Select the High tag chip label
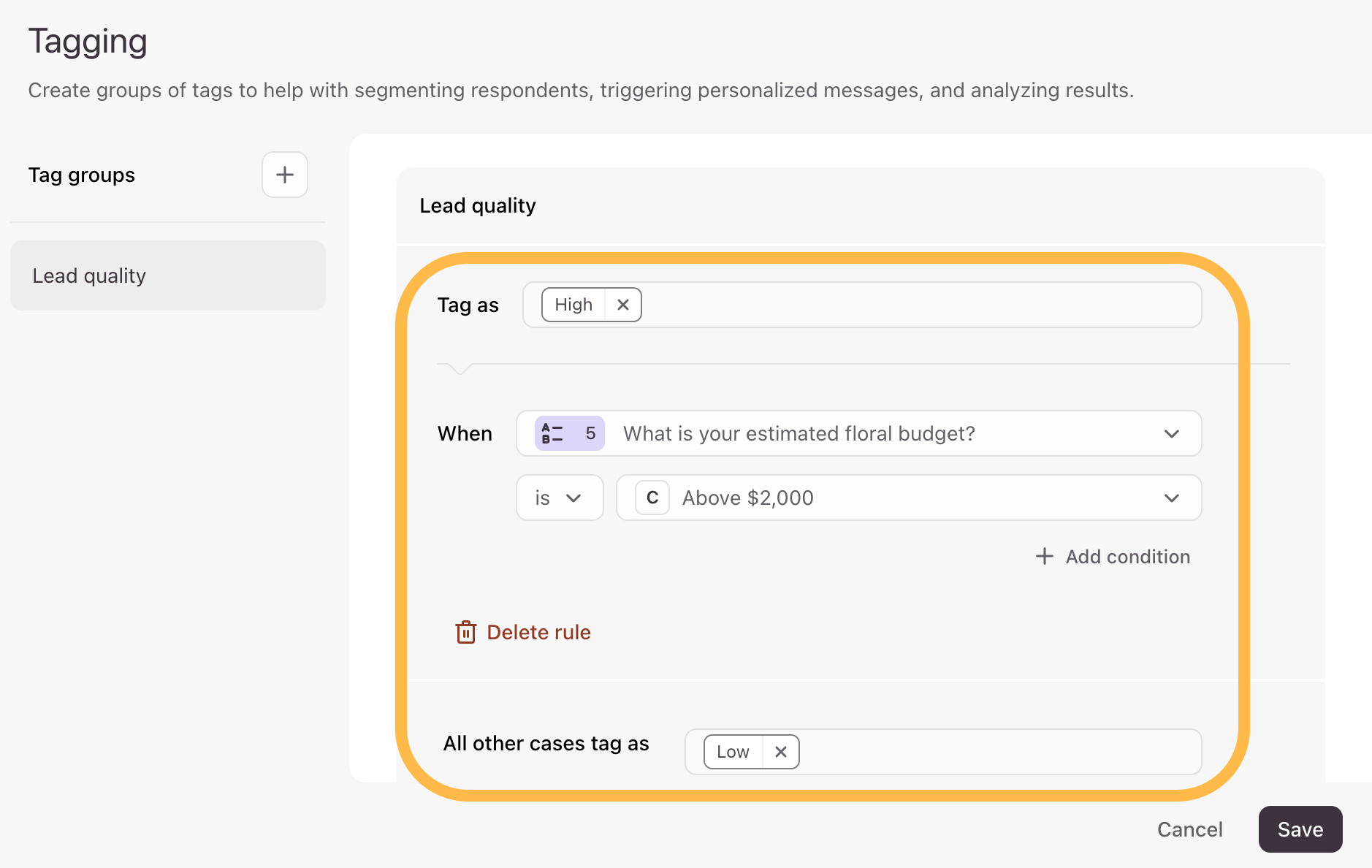 click(573, 305)
